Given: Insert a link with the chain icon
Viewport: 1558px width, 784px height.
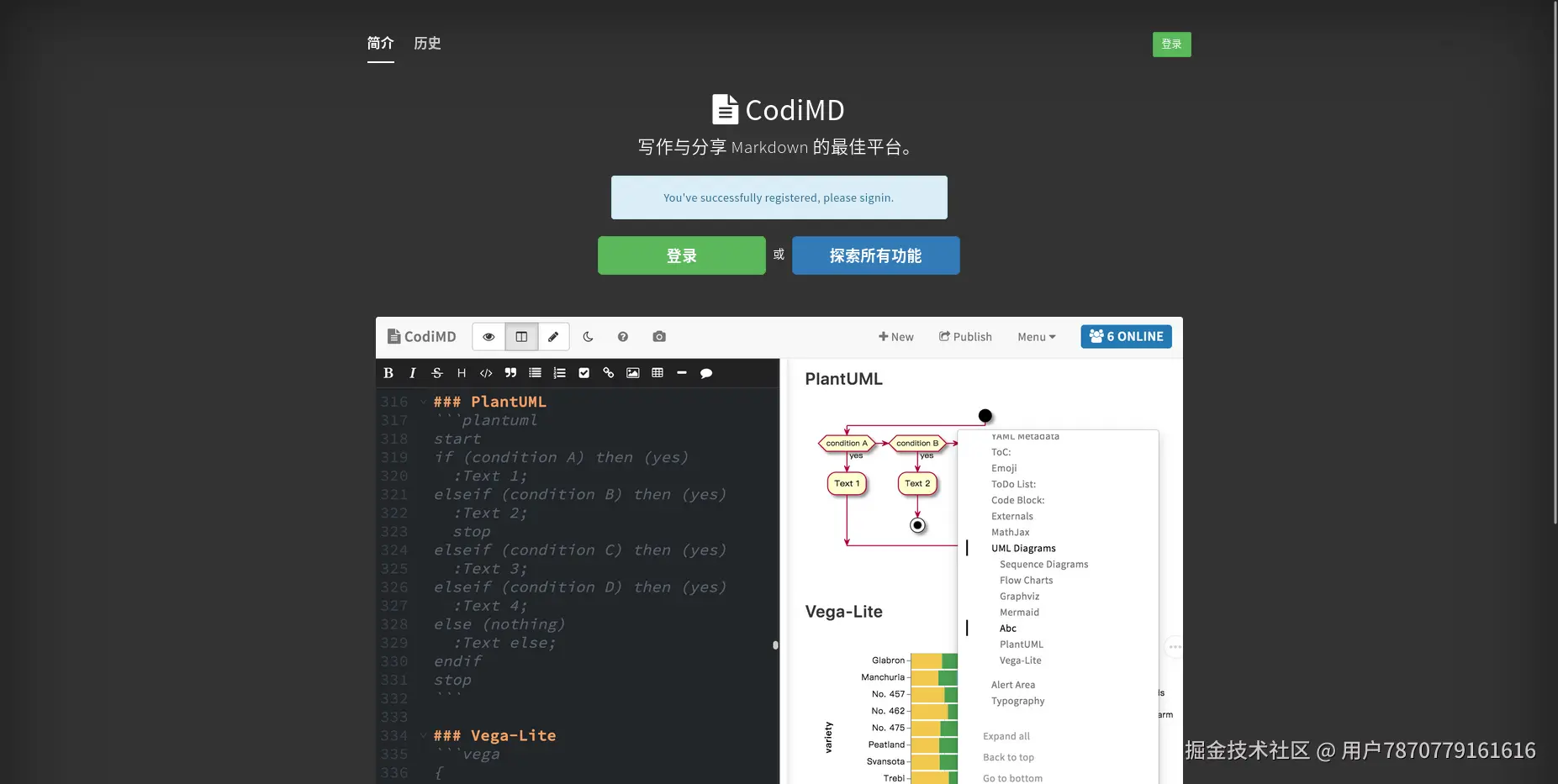Looking at the screenshot, I should 608,373.
